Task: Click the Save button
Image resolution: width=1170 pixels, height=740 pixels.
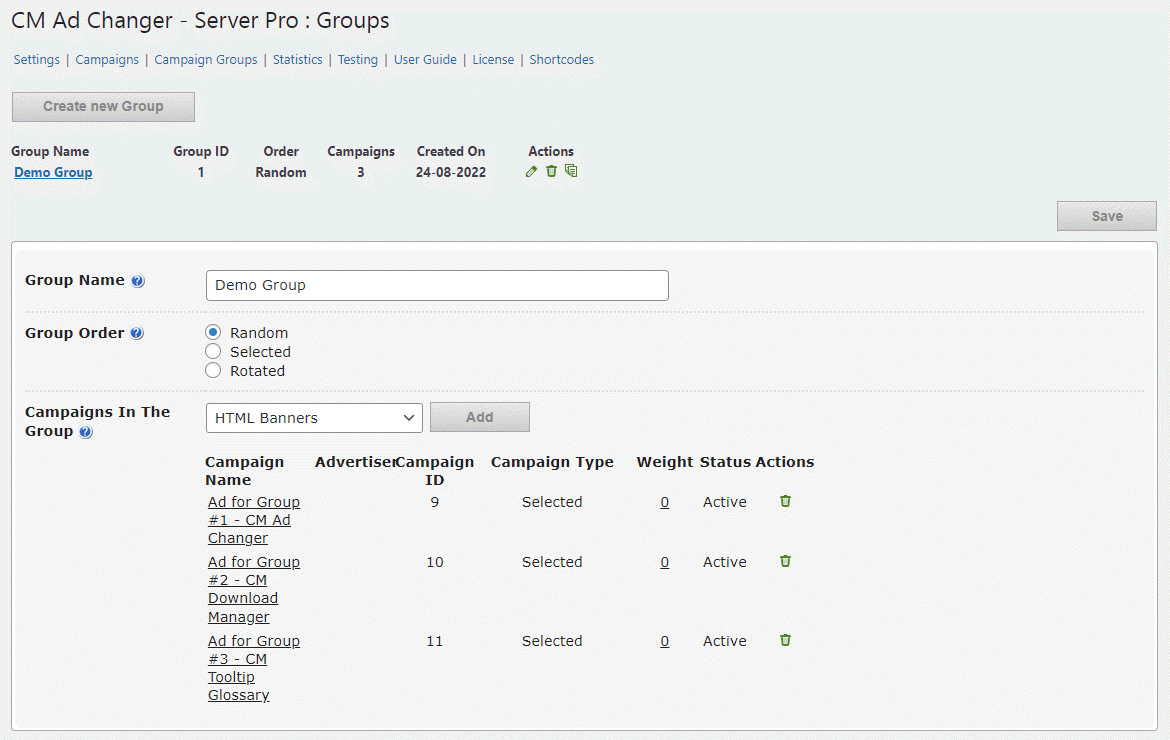Action: [x=1107, y=216]
